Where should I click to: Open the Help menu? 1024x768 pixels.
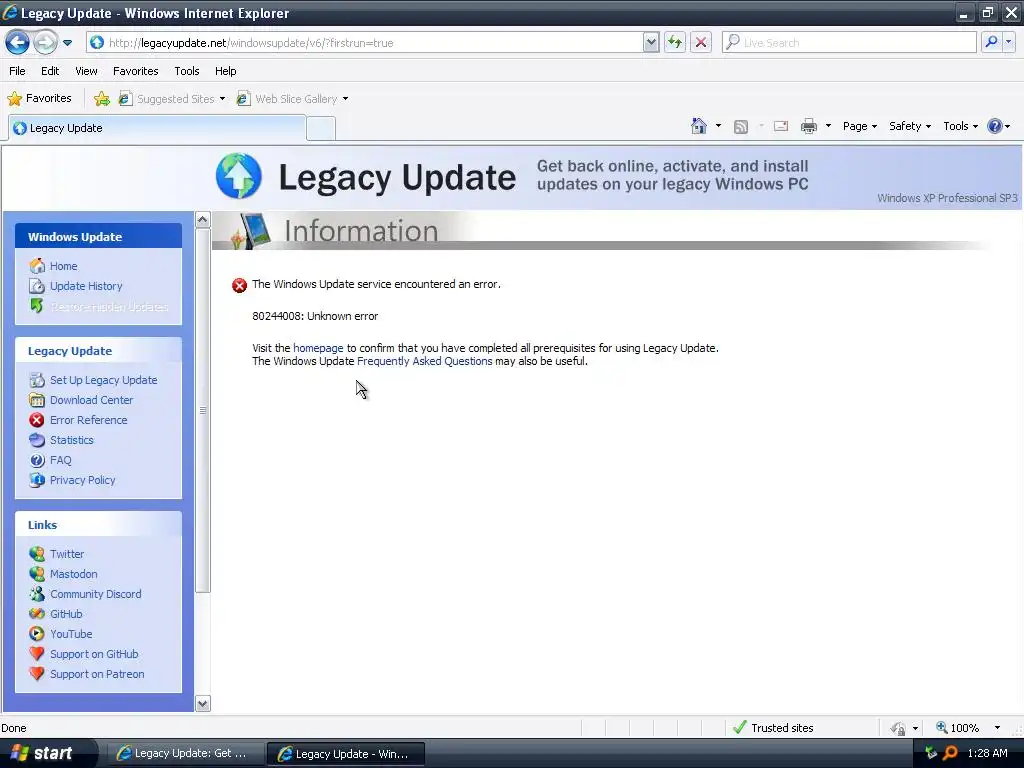point(225,71)
